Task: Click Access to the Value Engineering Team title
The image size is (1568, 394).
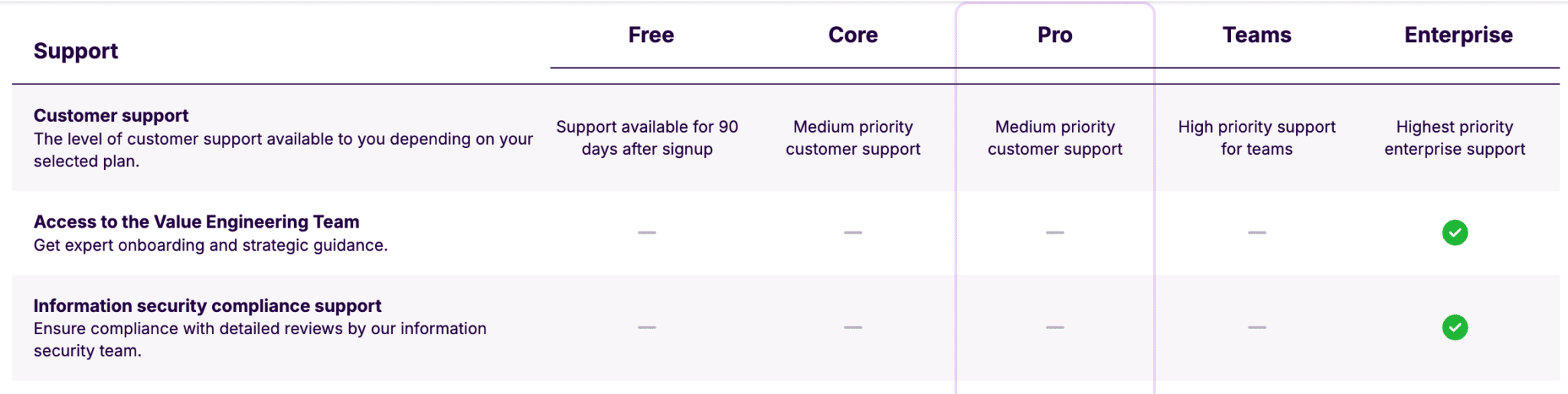Action: click(196, 222)
